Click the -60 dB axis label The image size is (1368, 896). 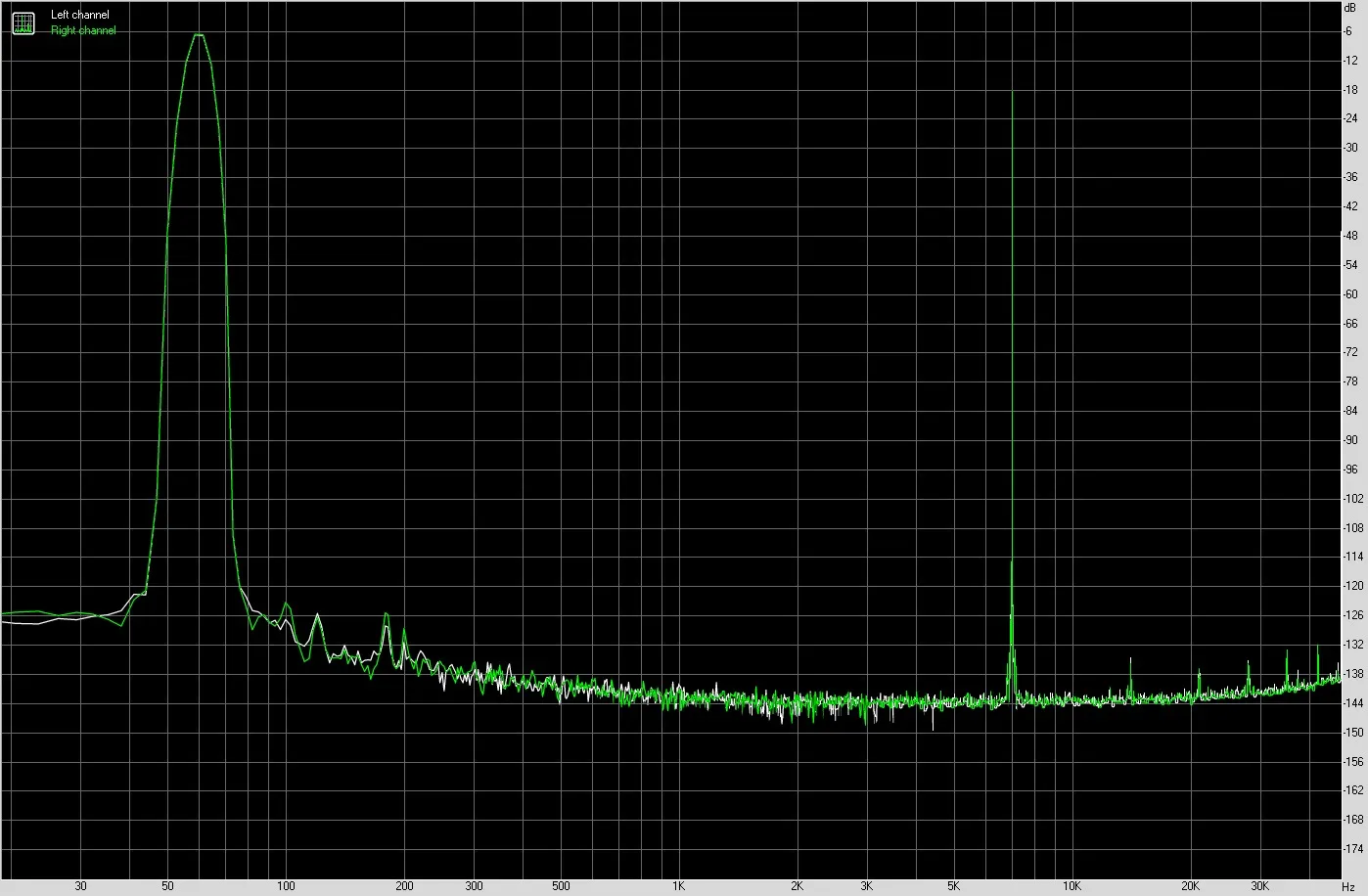[1350, 294]
